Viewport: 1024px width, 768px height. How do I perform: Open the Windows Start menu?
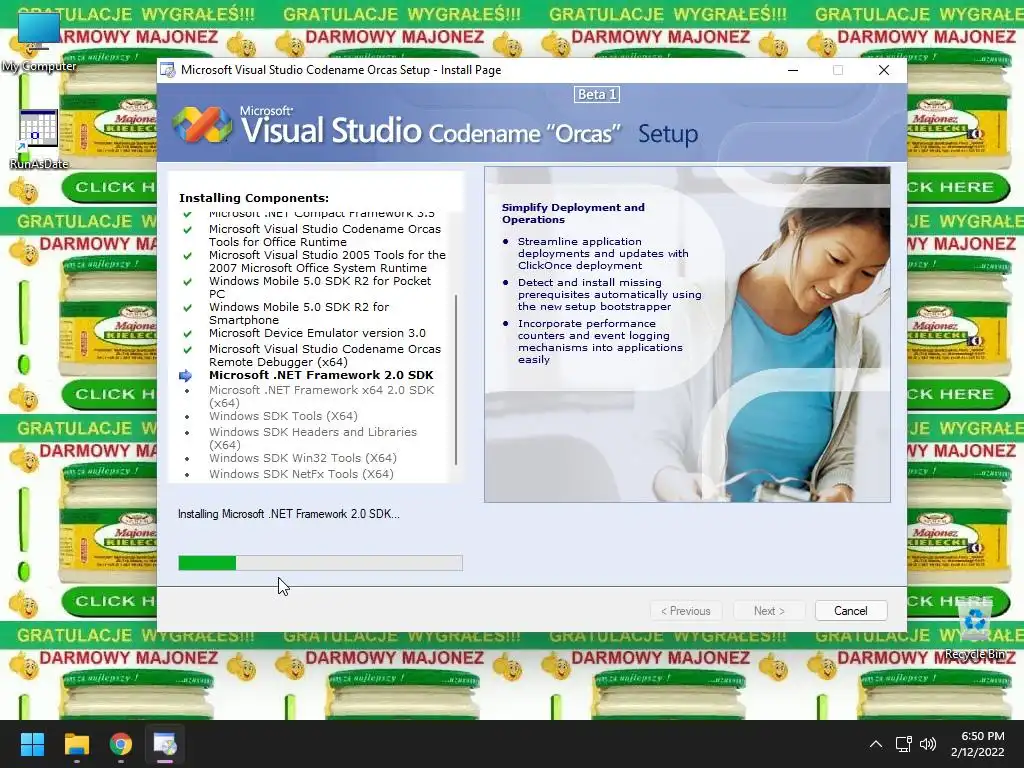click(x=32, y=744)
